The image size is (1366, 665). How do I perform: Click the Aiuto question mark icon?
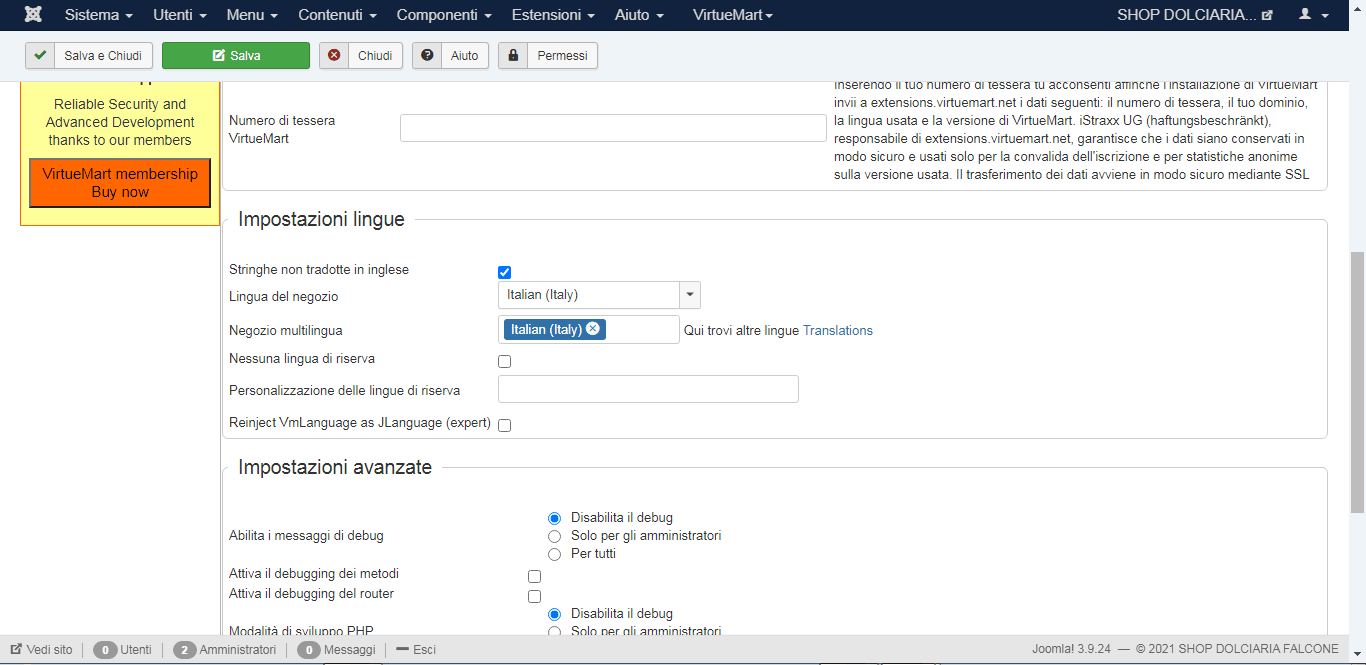(427, 56)
